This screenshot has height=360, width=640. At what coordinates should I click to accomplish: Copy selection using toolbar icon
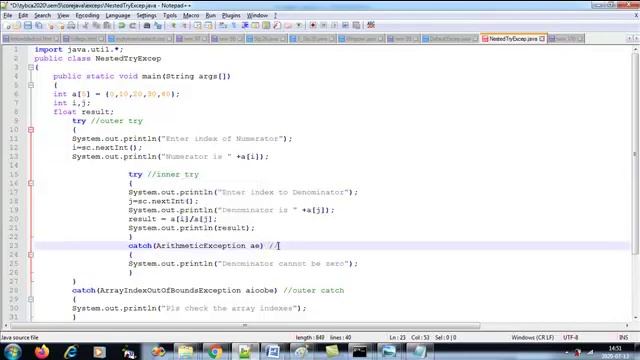[96, 25]
